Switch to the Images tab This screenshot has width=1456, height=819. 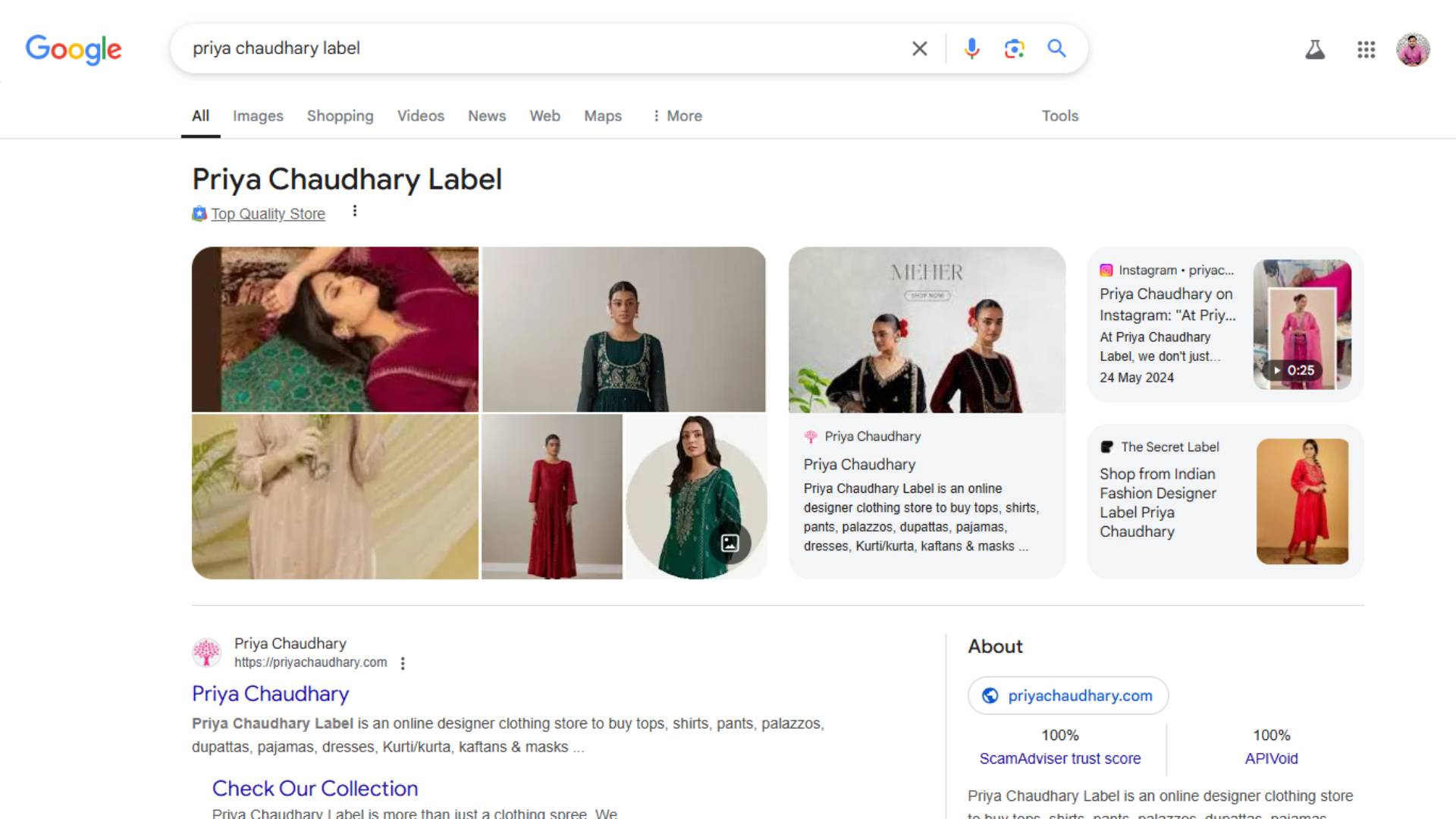[x=258, y=116]
